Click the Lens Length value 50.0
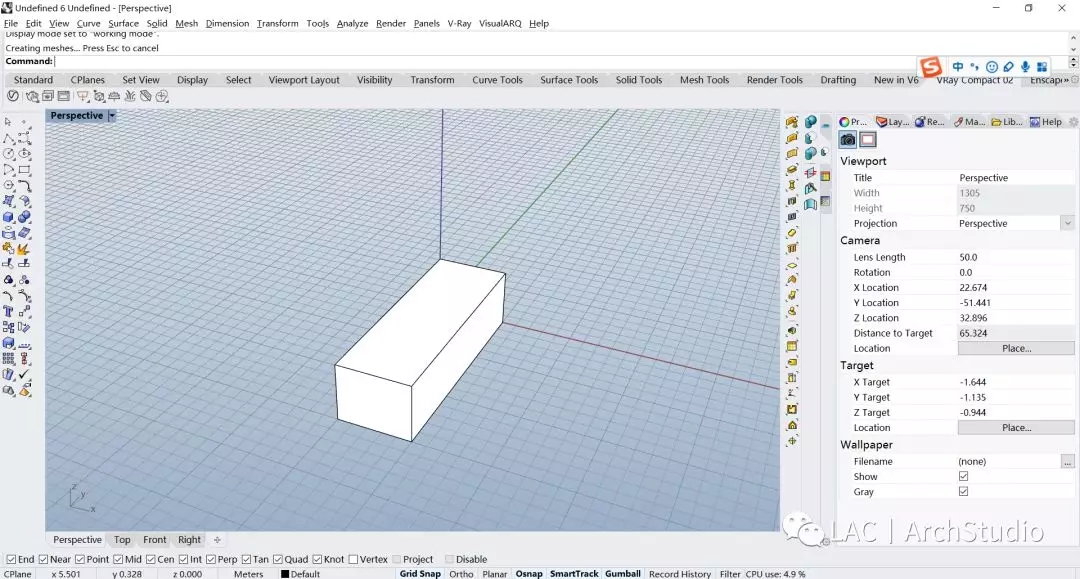 pyautogui.click(x=968, y=257)
